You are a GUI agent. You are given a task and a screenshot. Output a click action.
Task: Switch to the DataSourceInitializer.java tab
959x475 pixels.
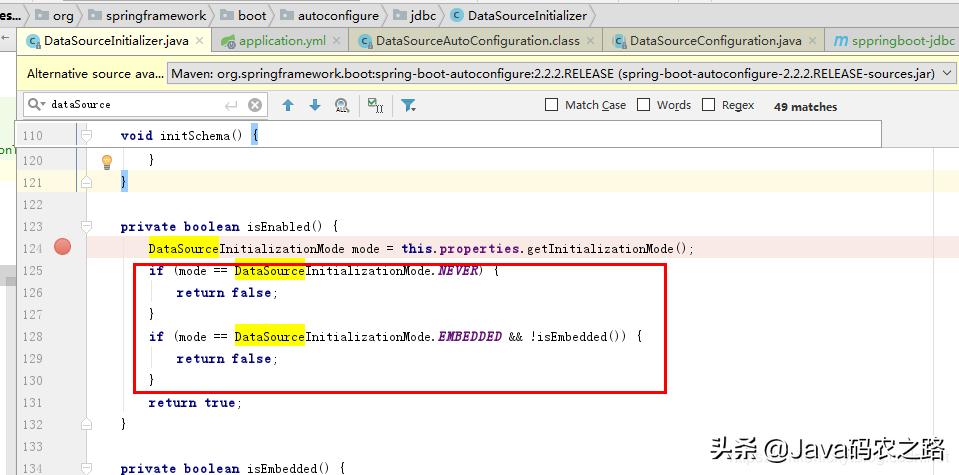(x=115, y=41)
